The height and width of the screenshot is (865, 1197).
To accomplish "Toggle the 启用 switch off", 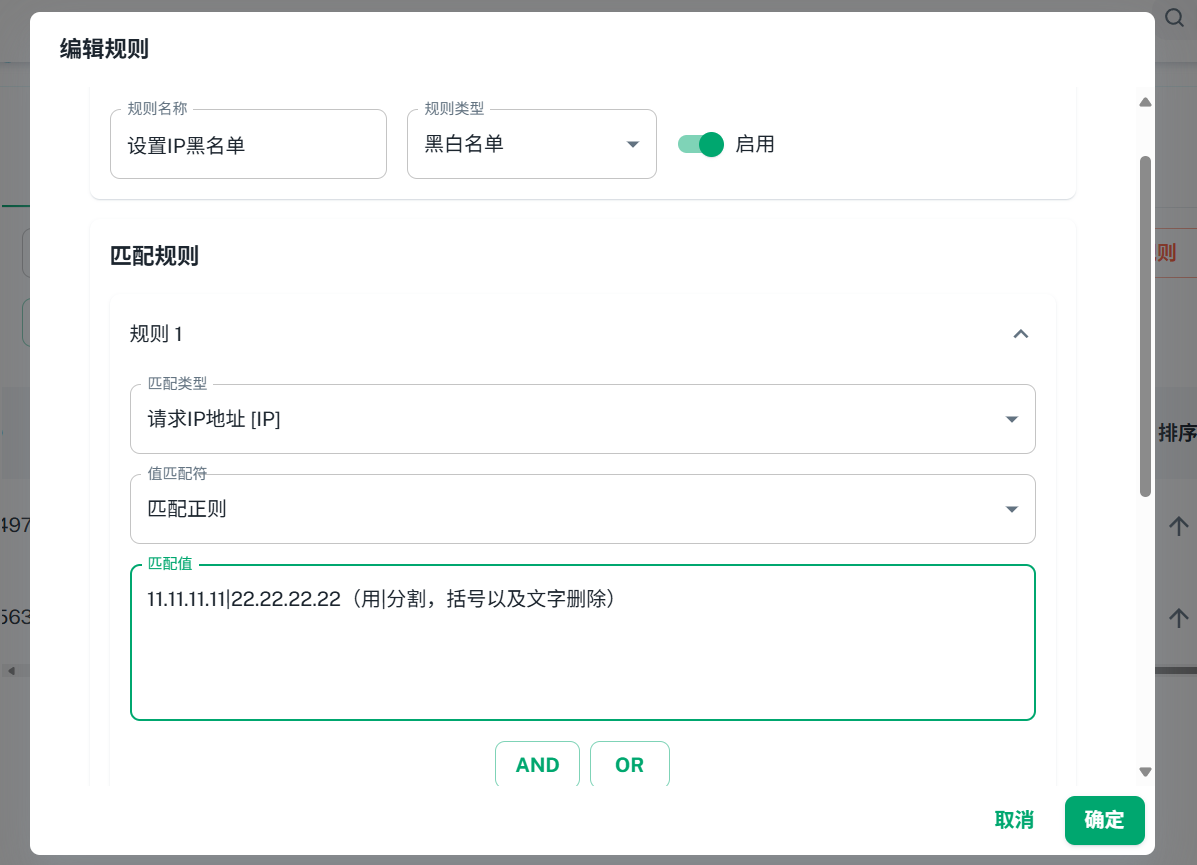I will pyautogui.click(x=700, y=144).
